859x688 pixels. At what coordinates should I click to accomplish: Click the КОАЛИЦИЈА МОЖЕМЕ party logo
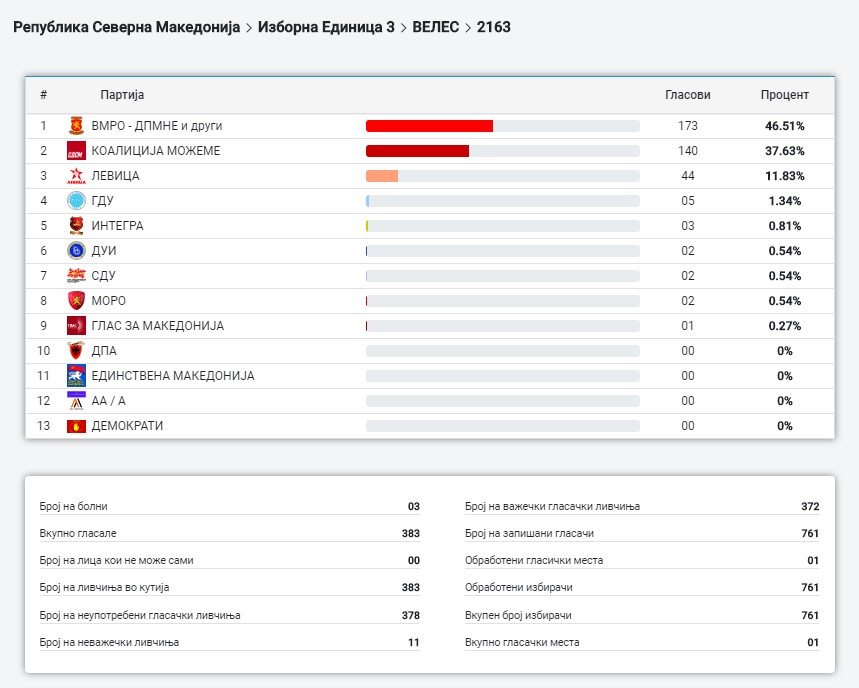click(75, 151)
